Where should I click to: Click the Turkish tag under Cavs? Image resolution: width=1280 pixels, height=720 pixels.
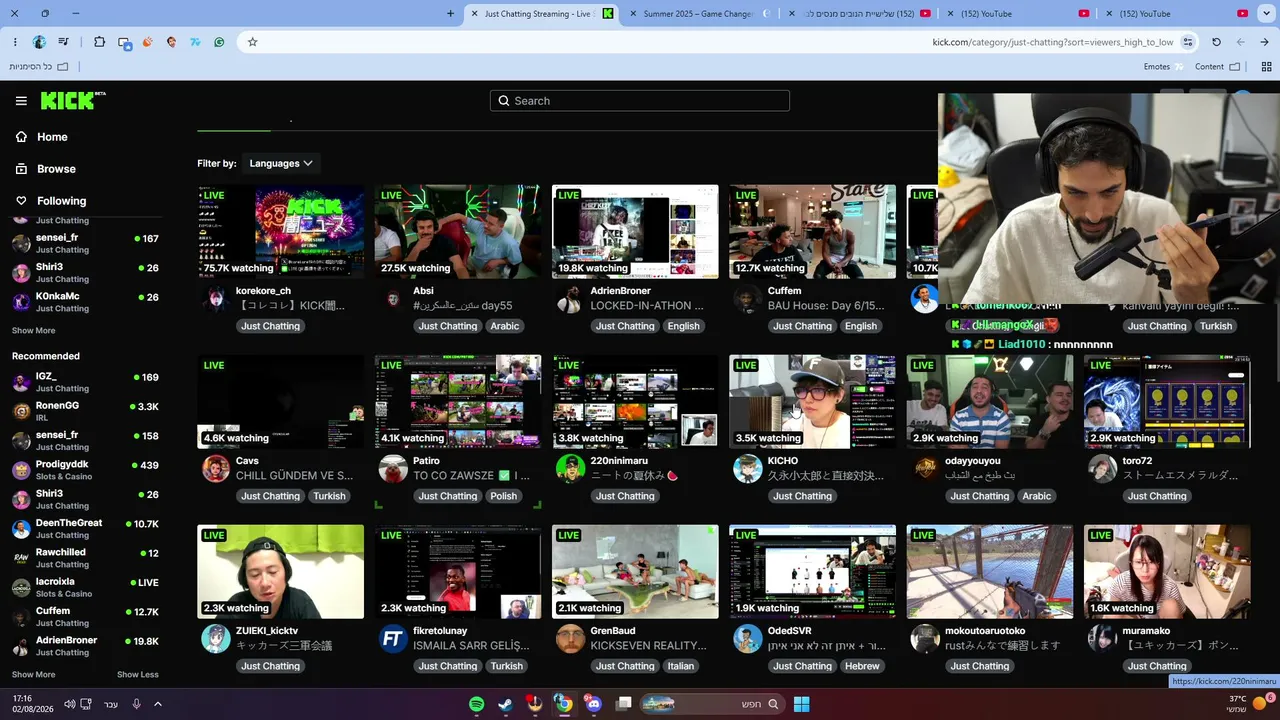pyautogui.click(x=329, y=496)
